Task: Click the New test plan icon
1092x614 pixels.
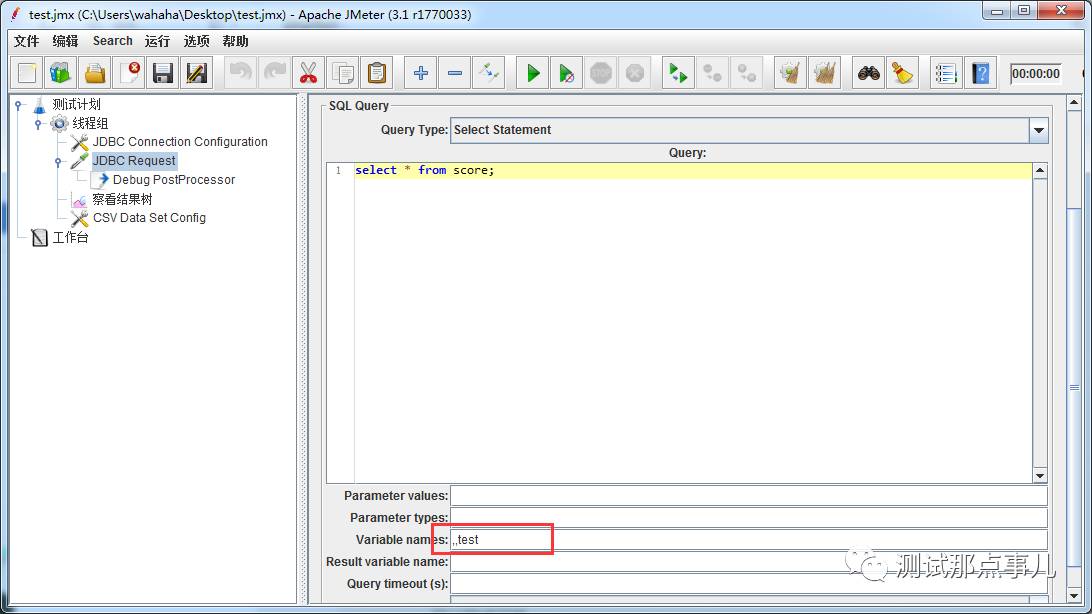Action: (27, 73)
